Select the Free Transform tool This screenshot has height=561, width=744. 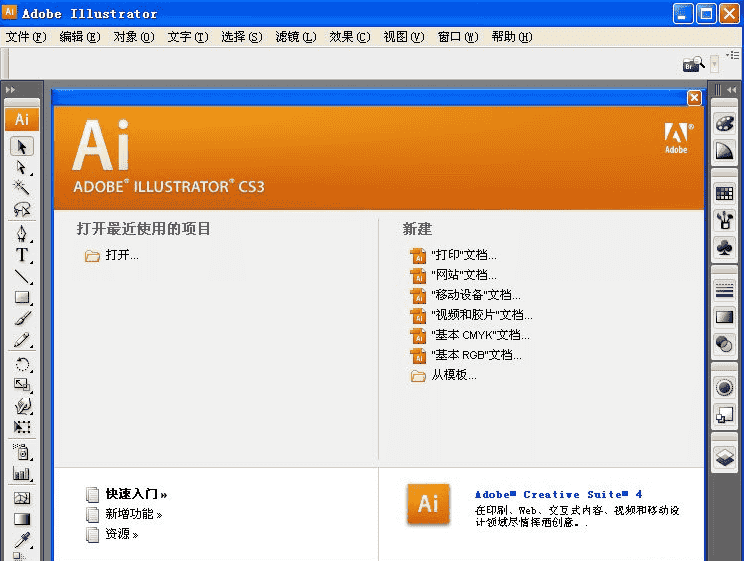pos(22,427)
